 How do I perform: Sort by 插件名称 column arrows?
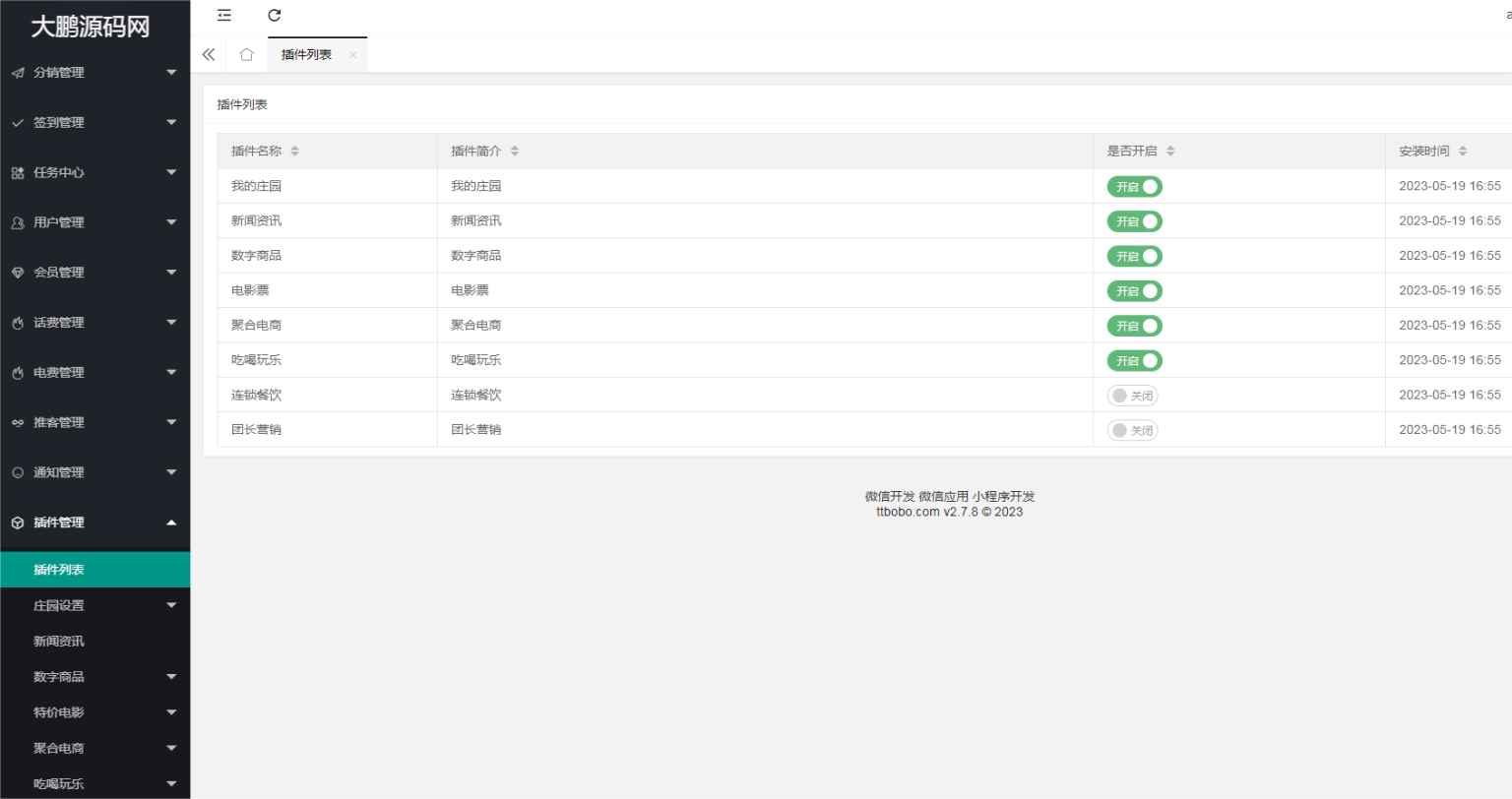294,152
